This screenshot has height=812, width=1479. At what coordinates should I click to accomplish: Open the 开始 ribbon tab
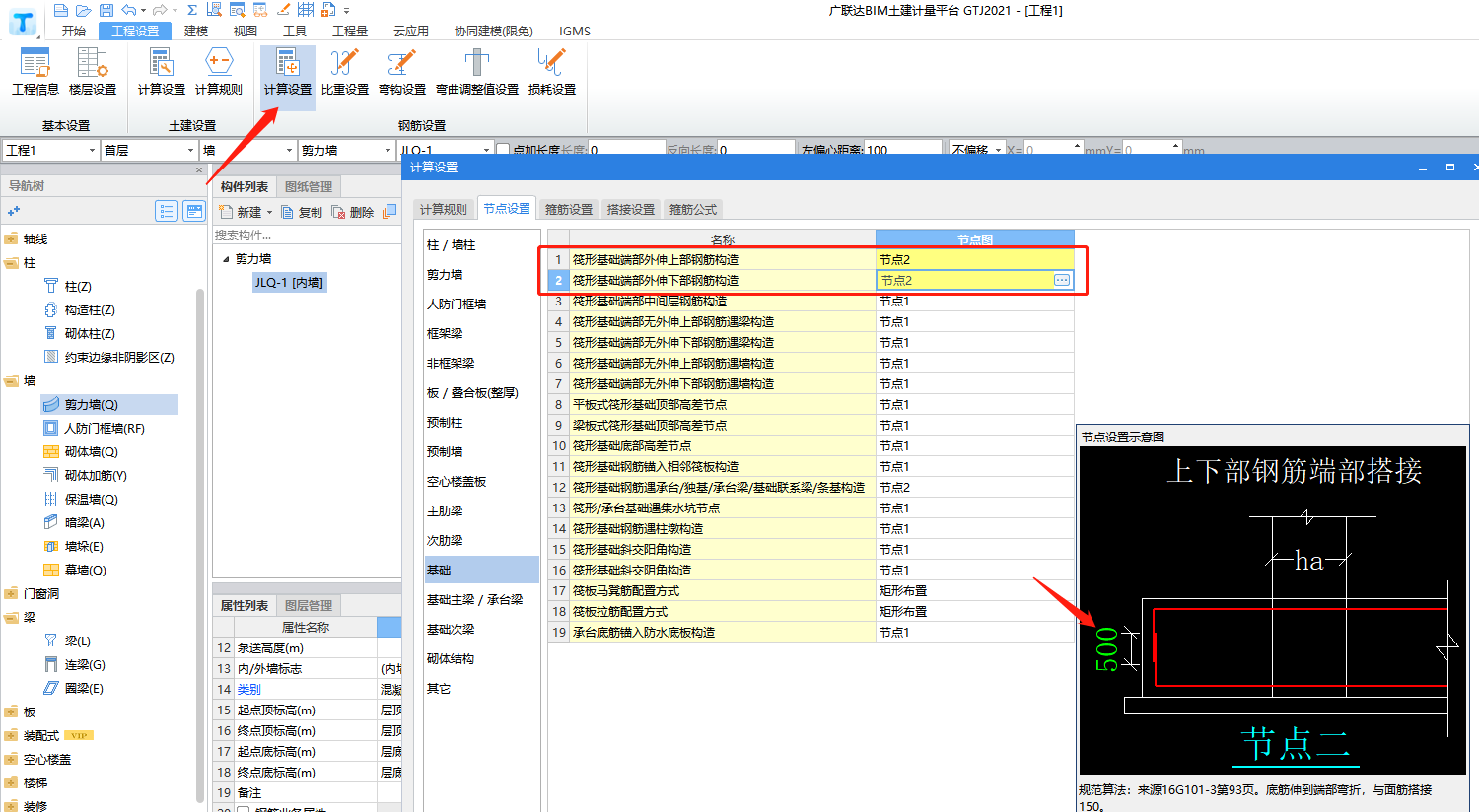point(74,31)
